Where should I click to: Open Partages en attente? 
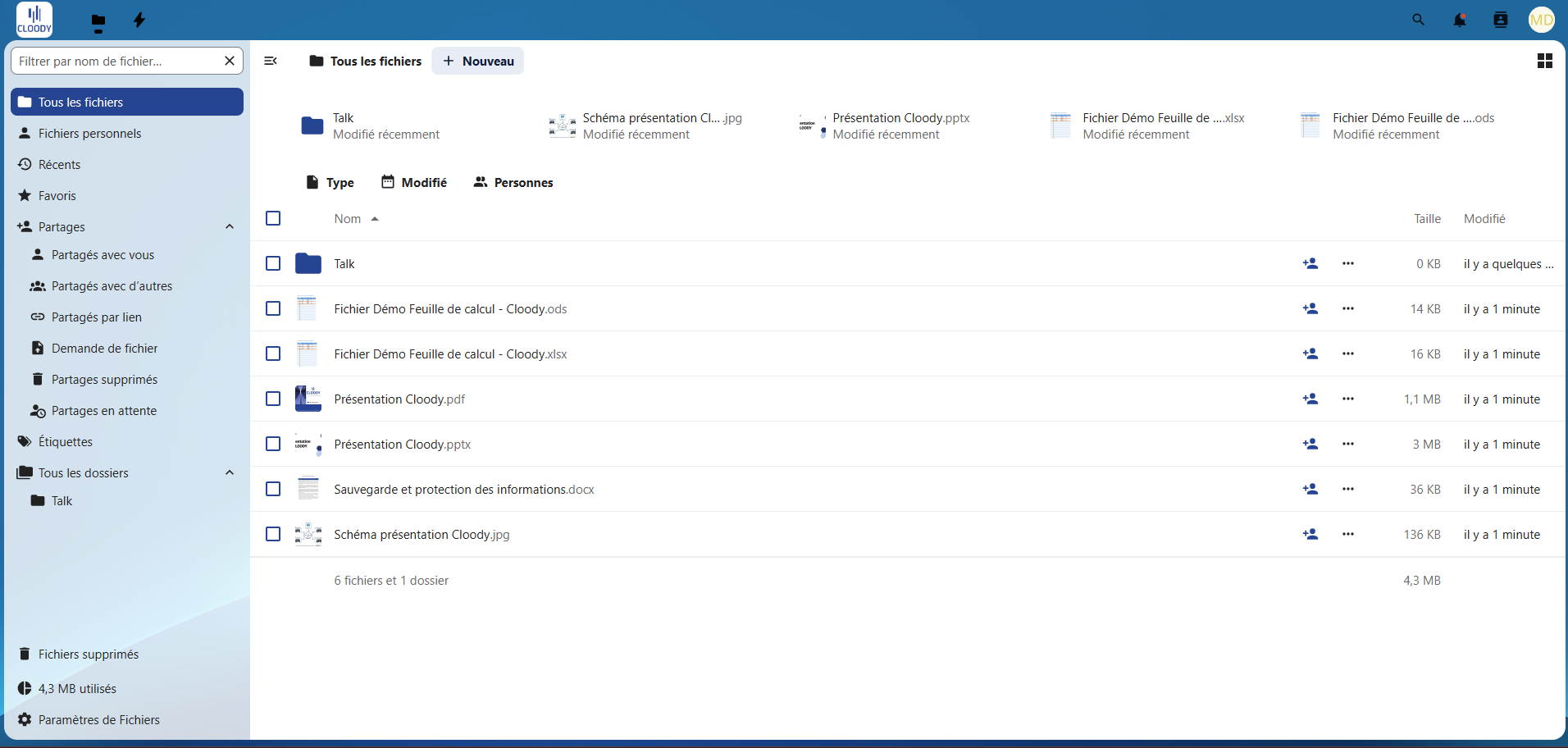134,410
